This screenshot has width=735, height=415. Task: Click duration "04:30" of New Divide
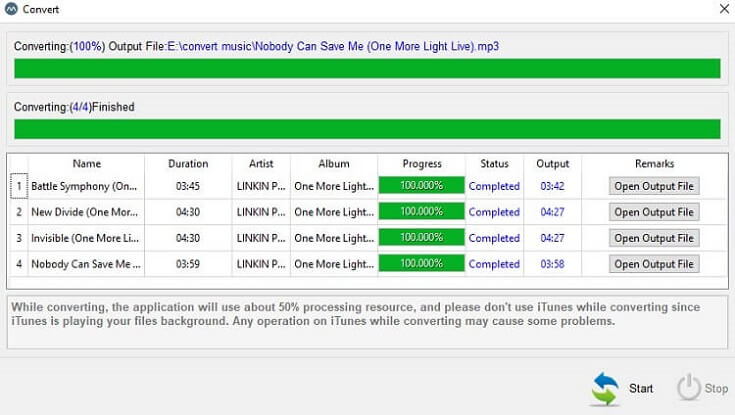pos(188,212)
